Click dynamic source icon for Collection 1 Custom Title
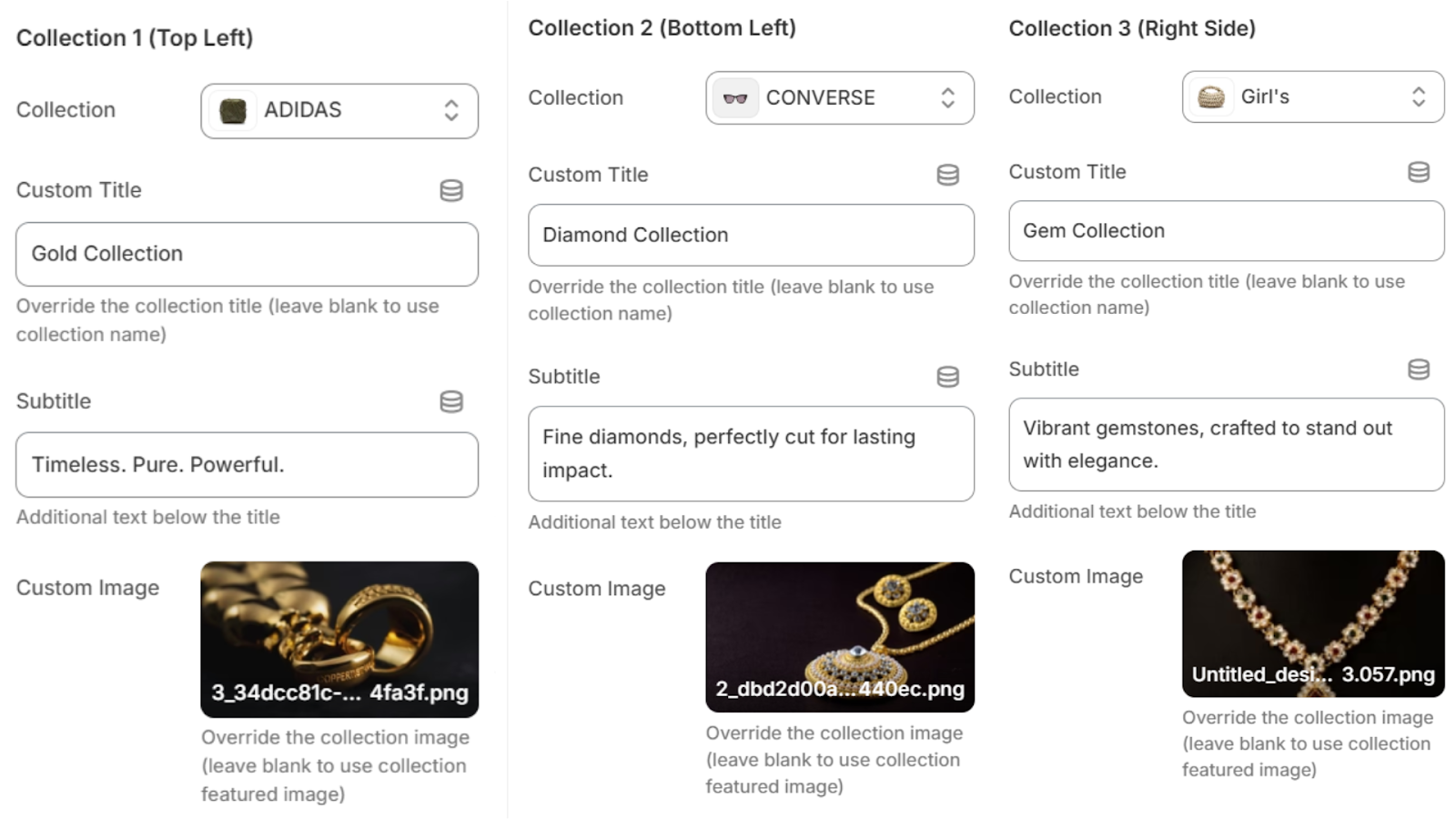1456x819 pixels. 451,190
